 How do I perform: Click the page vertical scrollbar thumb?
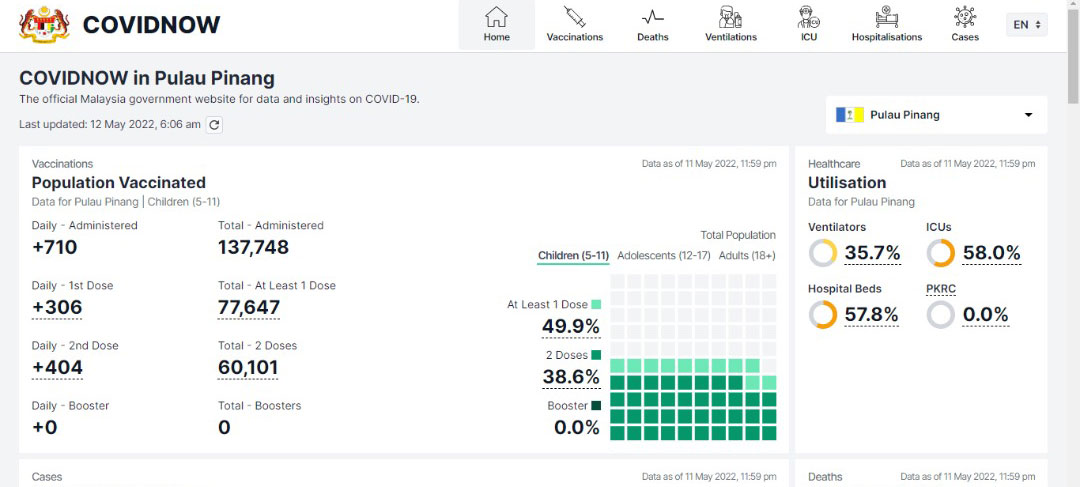click(x=1074, y=54)
